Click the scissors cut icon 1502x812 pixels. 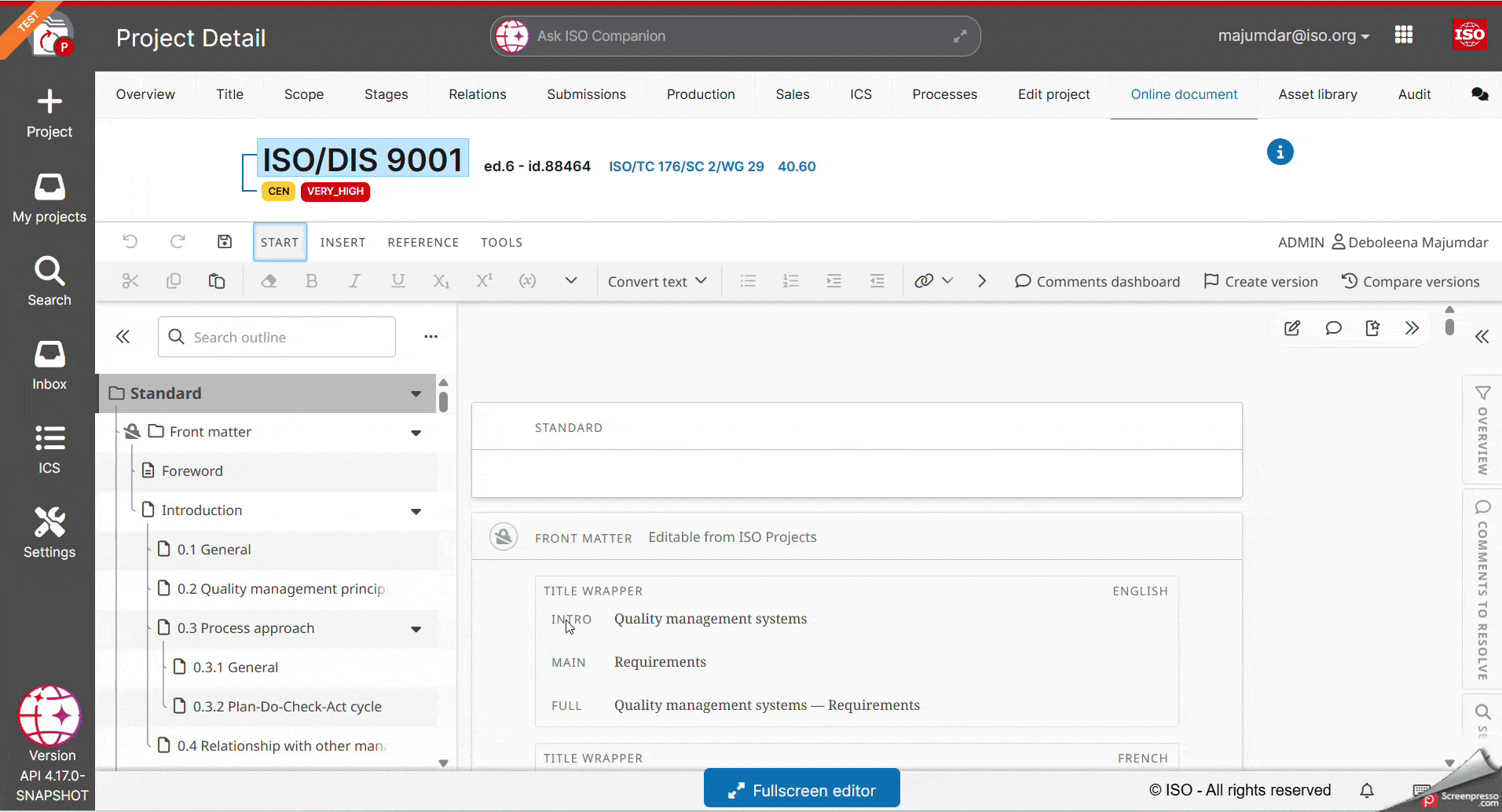[x=130, y=281]
